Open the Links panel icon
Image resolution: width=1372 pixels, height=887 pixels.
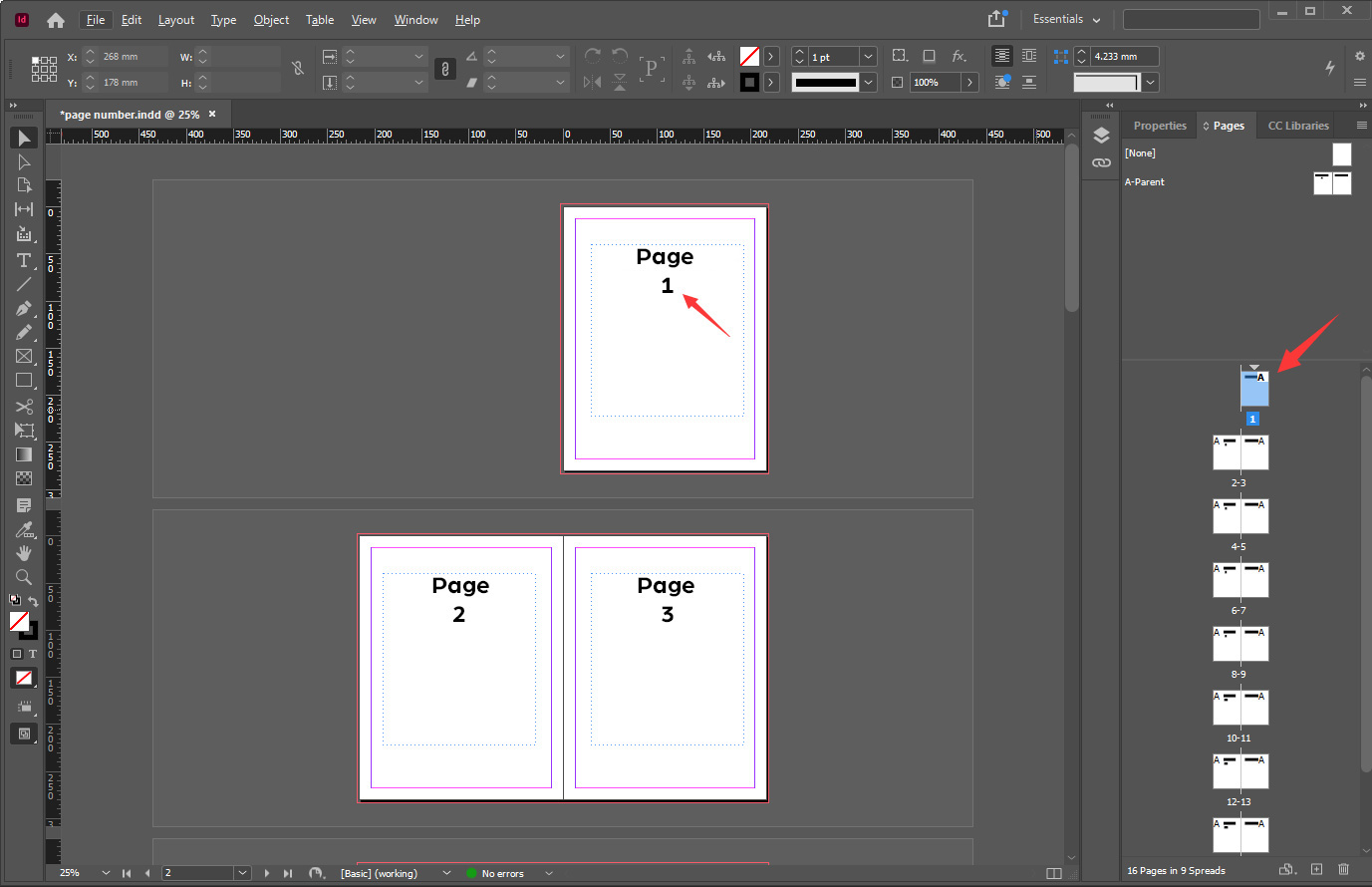(1101, 162)
